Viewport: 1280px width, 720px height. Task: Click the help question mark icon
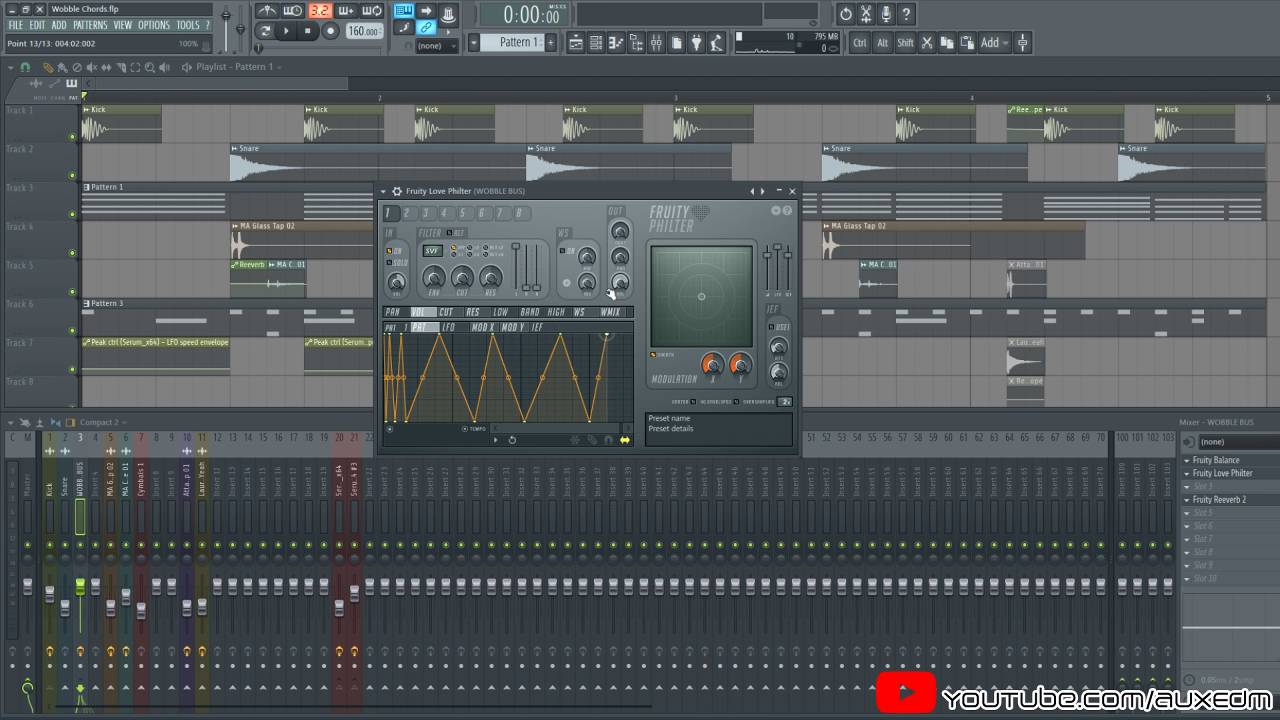pyautogui.click(x=906, y=14)
